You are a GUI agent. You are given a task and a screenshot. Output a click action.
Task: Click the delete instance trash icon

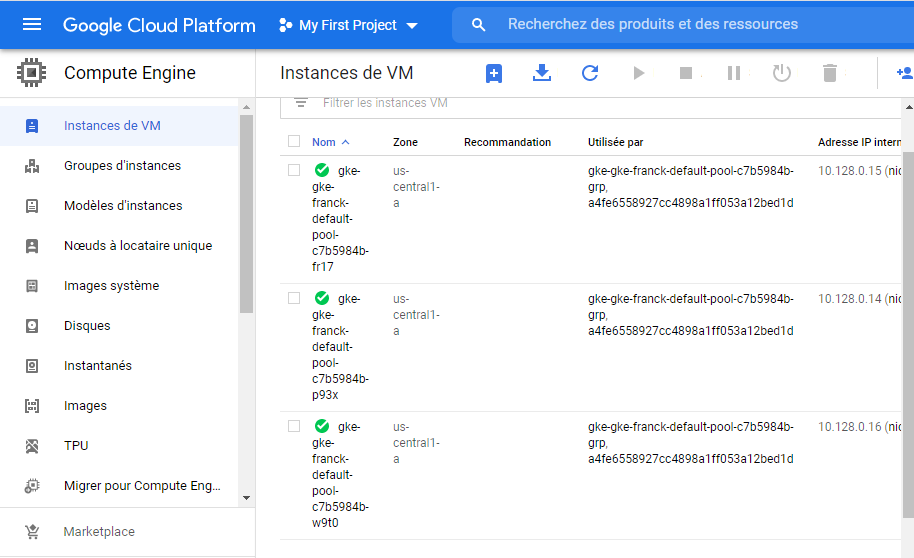829,73
